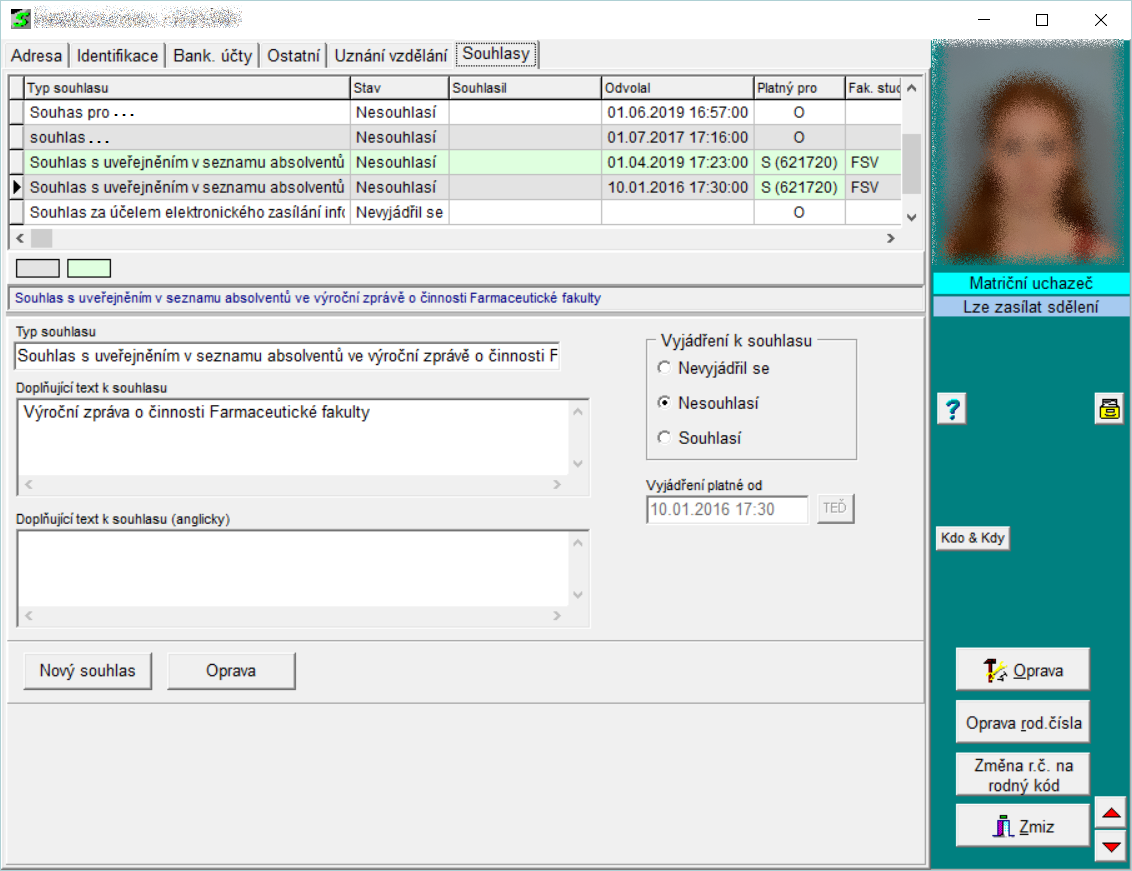Click the blue question mark help icon
Viewport: 1132px width, 871px height.
(x=954, y=409)
